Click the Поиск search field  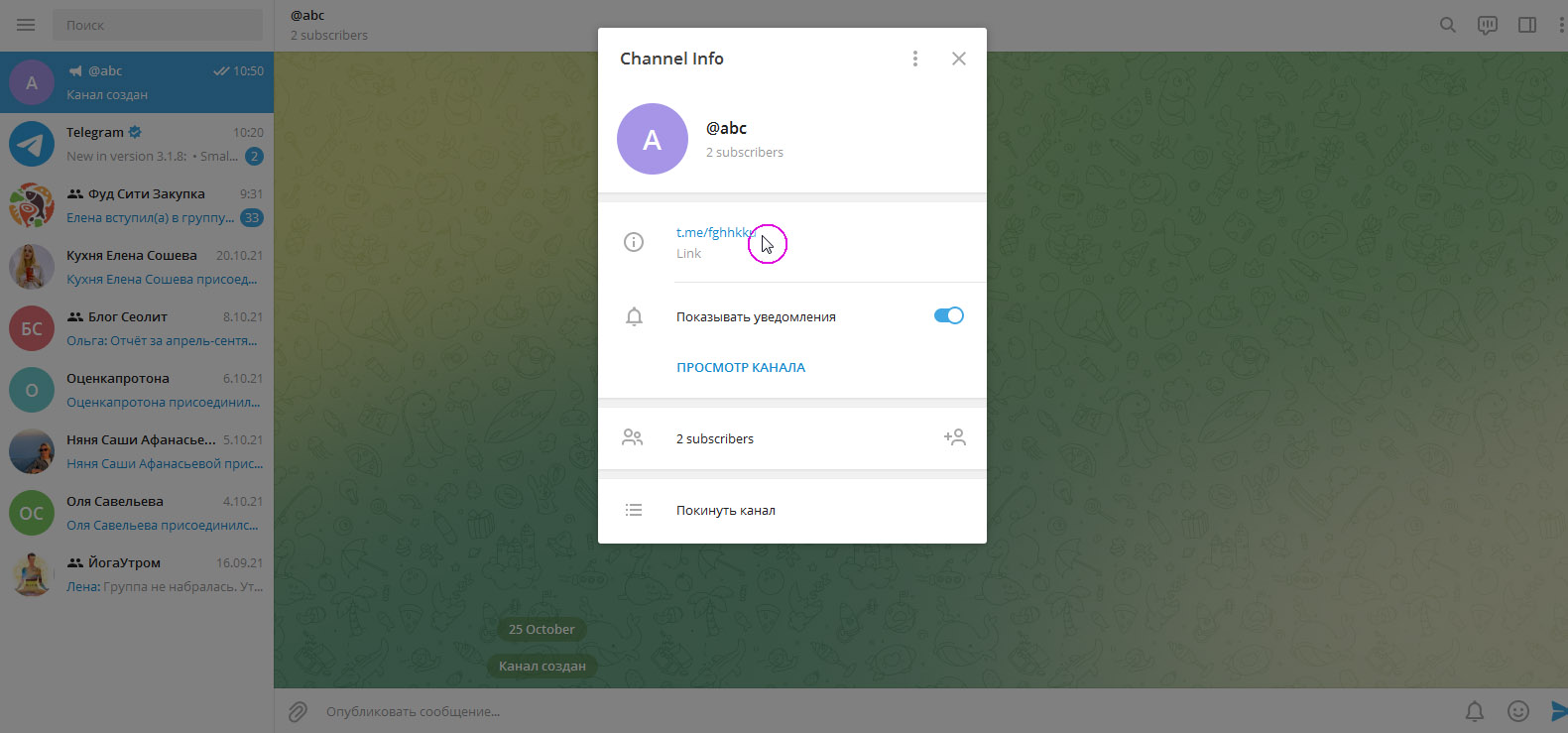(157, 25)
